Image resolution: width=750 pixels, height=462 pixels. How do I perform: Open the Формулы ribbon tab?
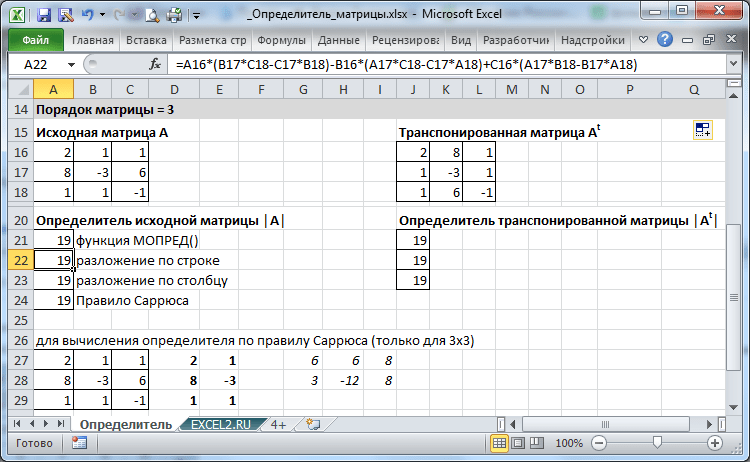[282, 40]
